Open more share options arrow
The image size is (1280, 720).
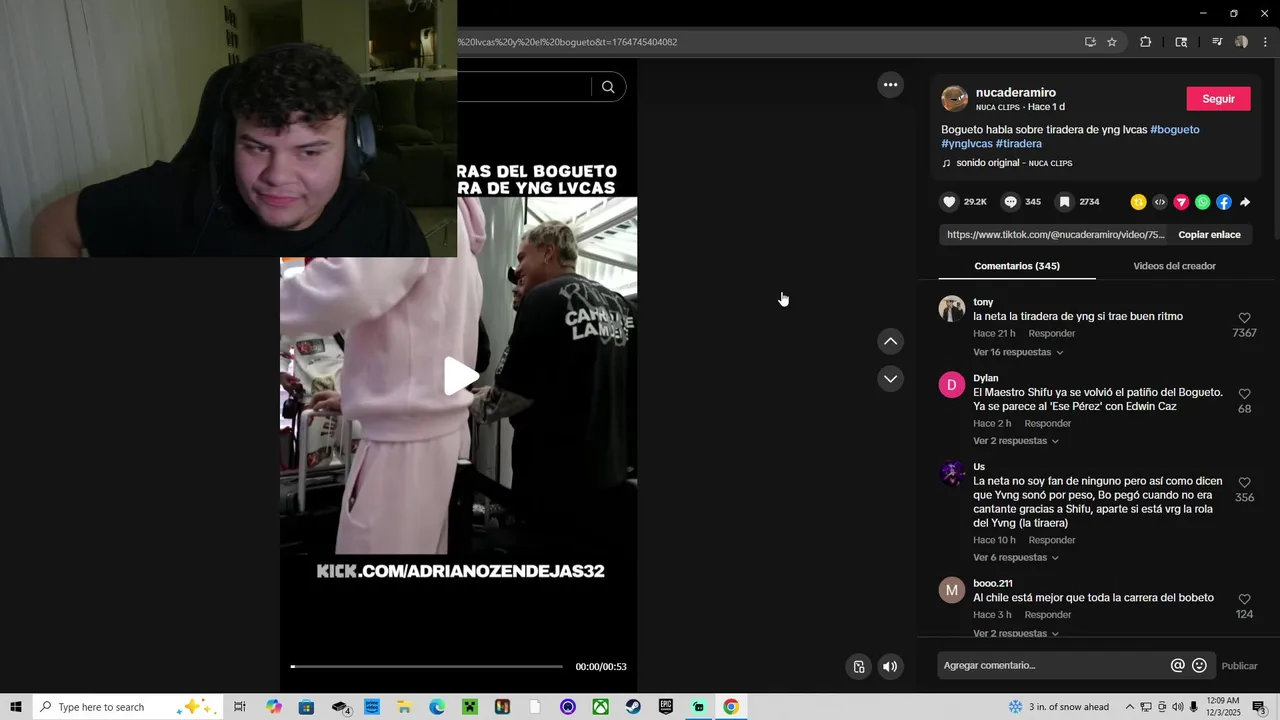tap(1245, 202)
